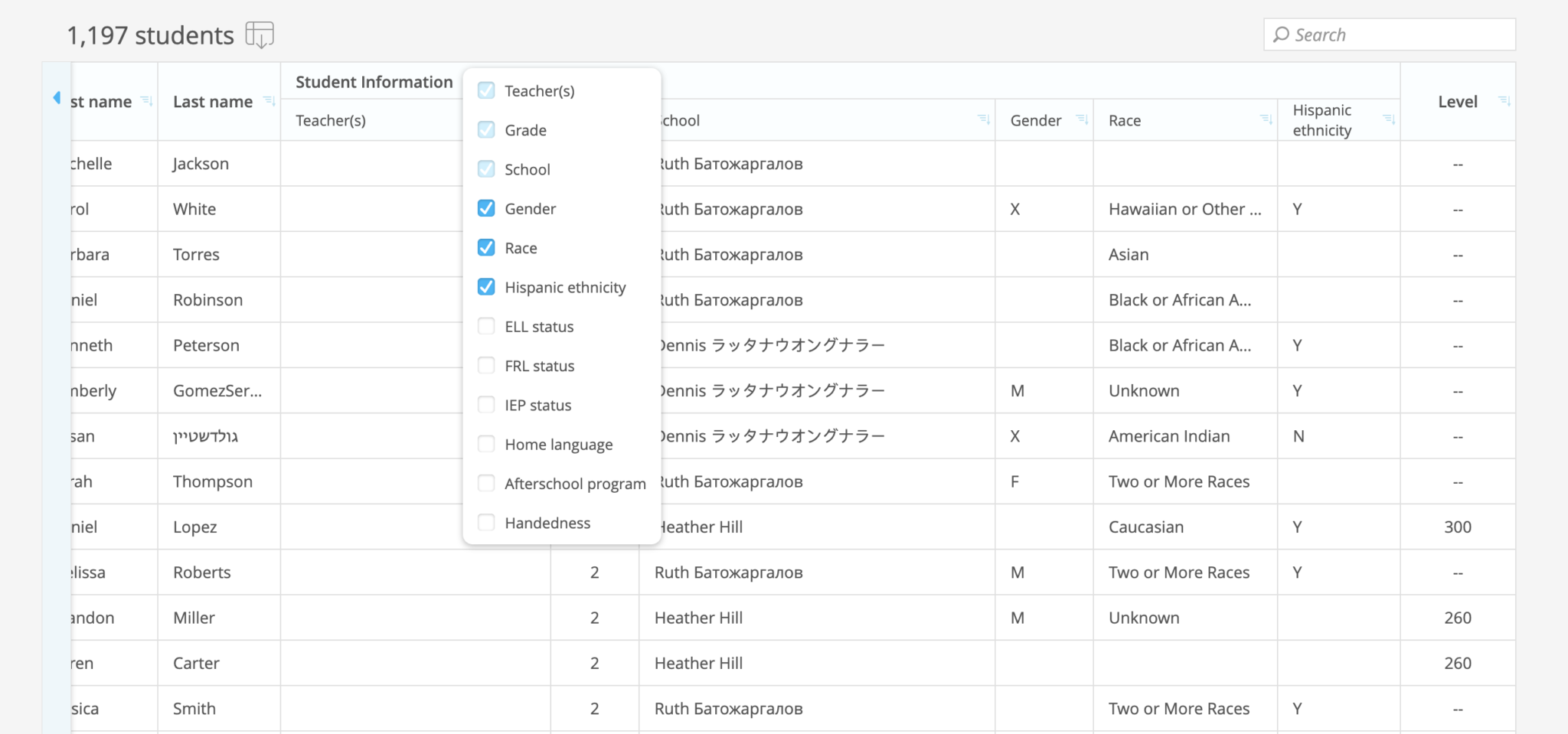Collapse the panel using left blue arrow
Screen dimensions: 1568x734
[57, 98]
